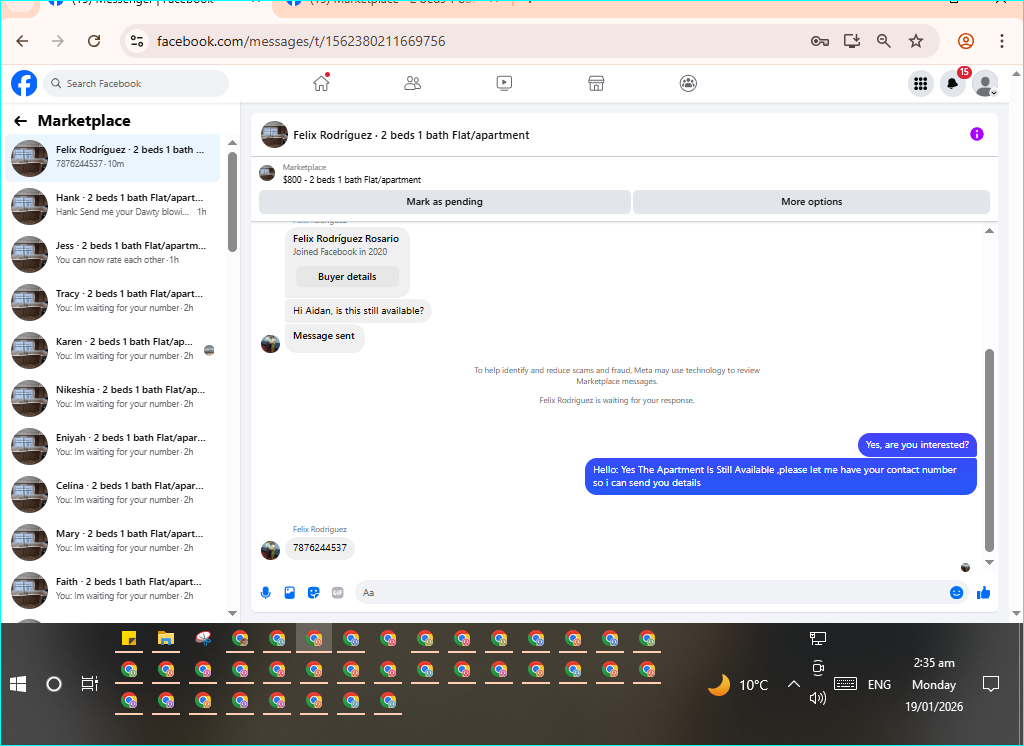Image resolution: width=1024 pixels, height=746 pixels.
Task: Click 'Hi Aidan, is this still available?' message
Action: 359,311
